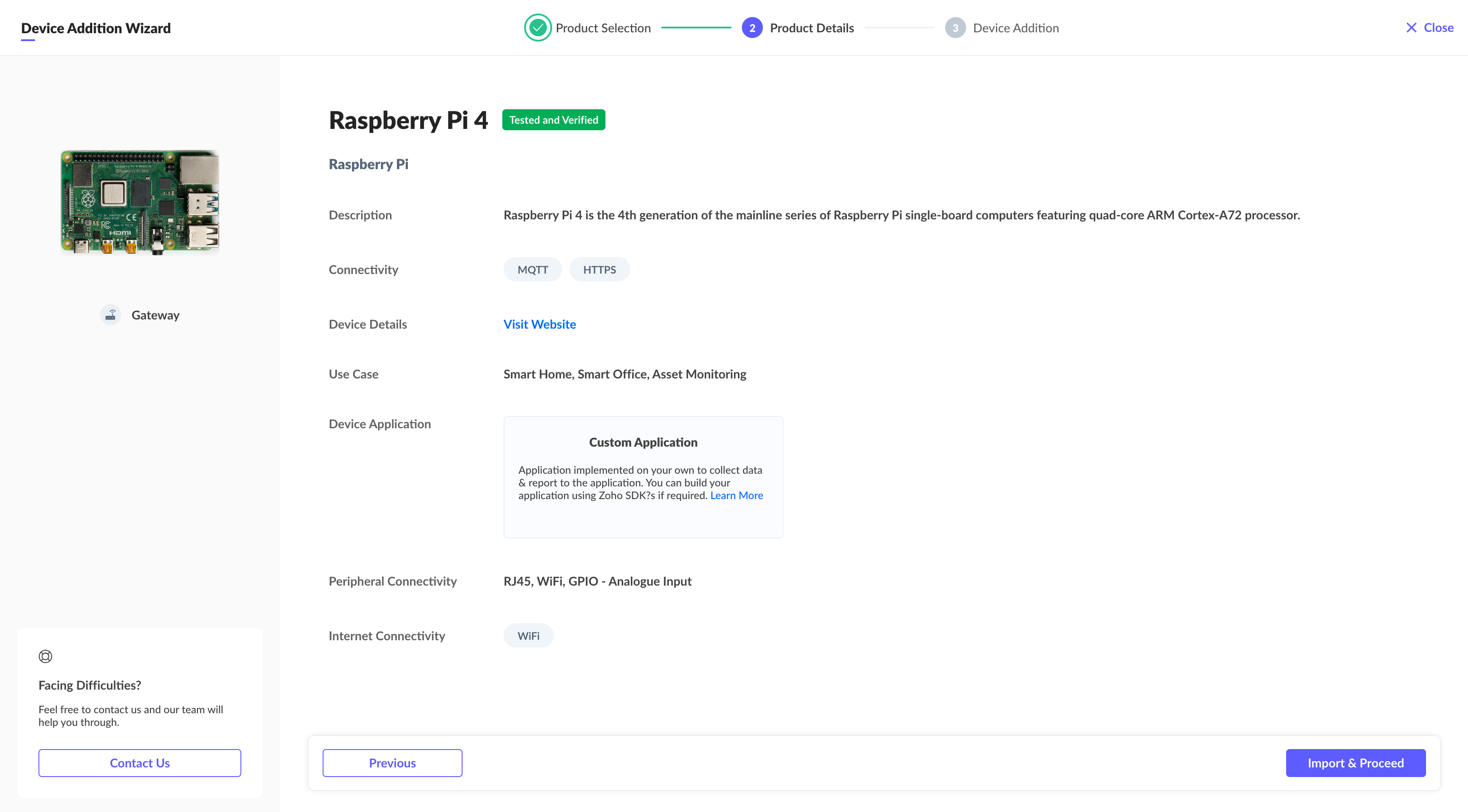Image resolution: width=1468 pixels, height=812 pixels.
Task: Click the step 3 circle icon
Action: (955, 28)
